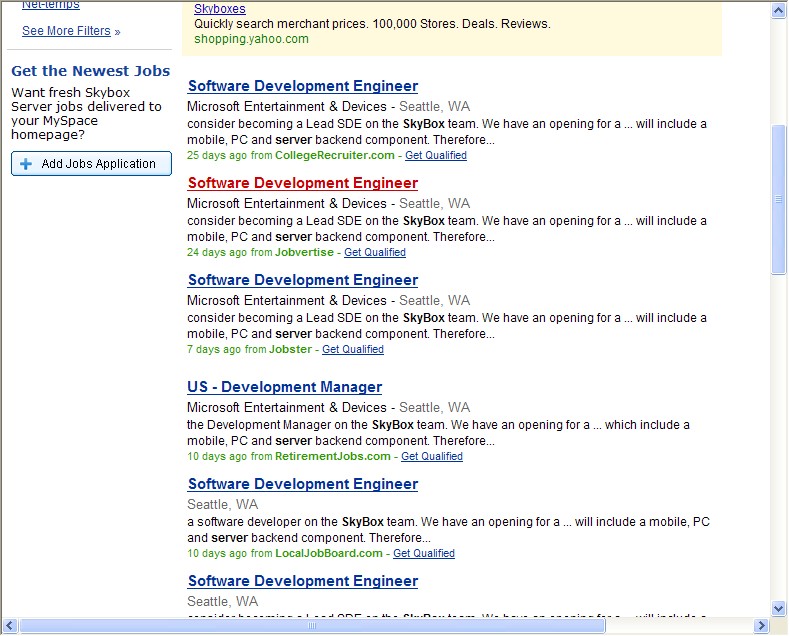Click the shopping.yahoo.com ad URL
Image resolution: width=789 pixels, height=636 pixels.
[251, 39]
